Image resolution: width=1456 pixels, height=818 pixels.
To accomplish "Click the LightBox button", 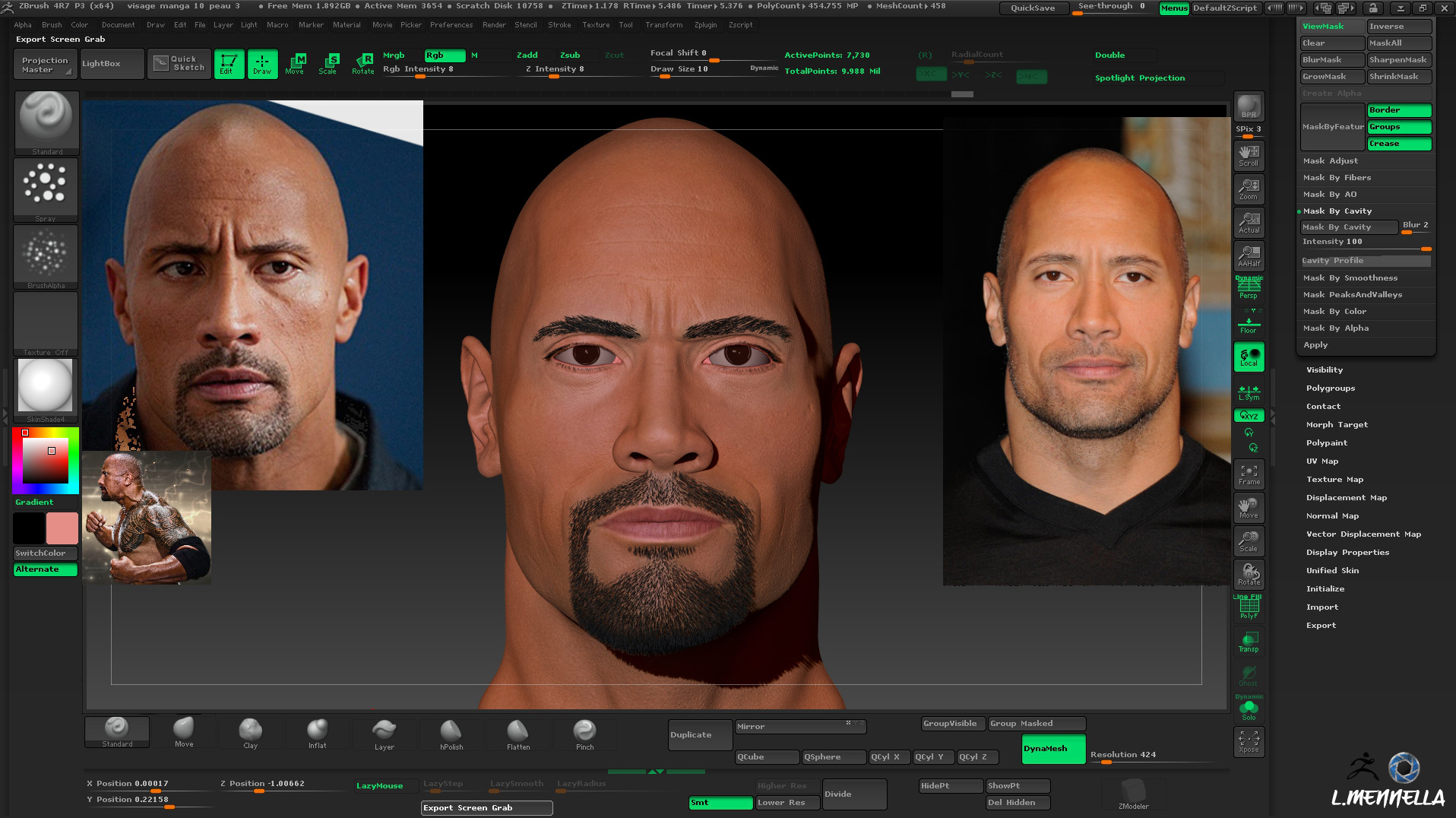I will [x=112, y=64].
